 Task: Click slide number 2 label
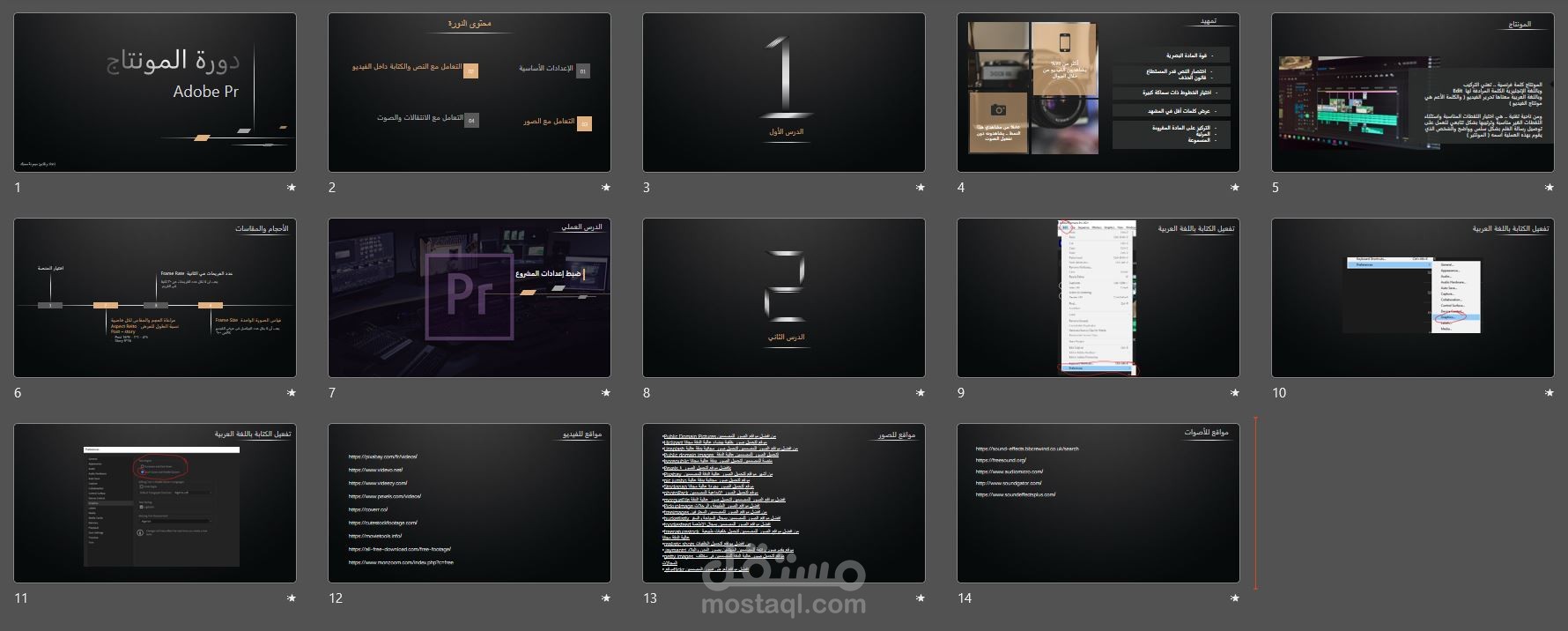click(x=332, y=188)
